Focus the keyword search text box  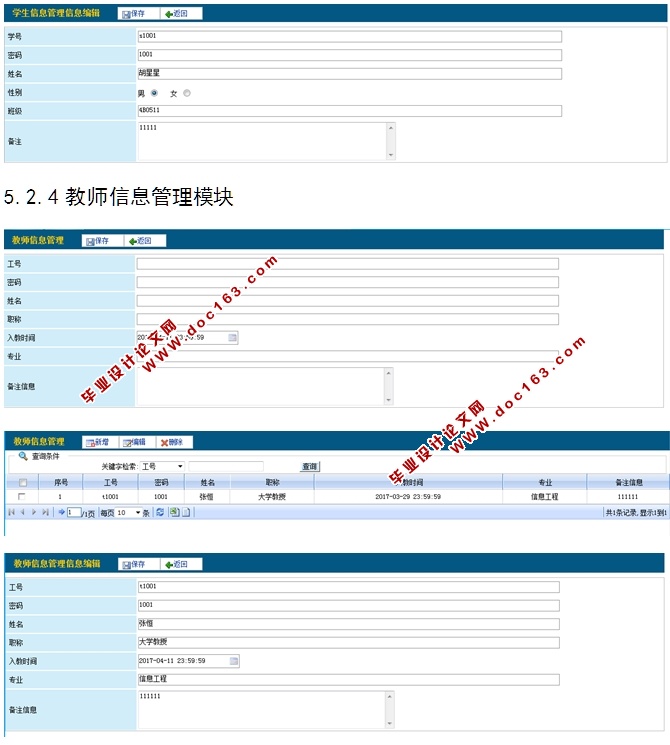point(226,467)
